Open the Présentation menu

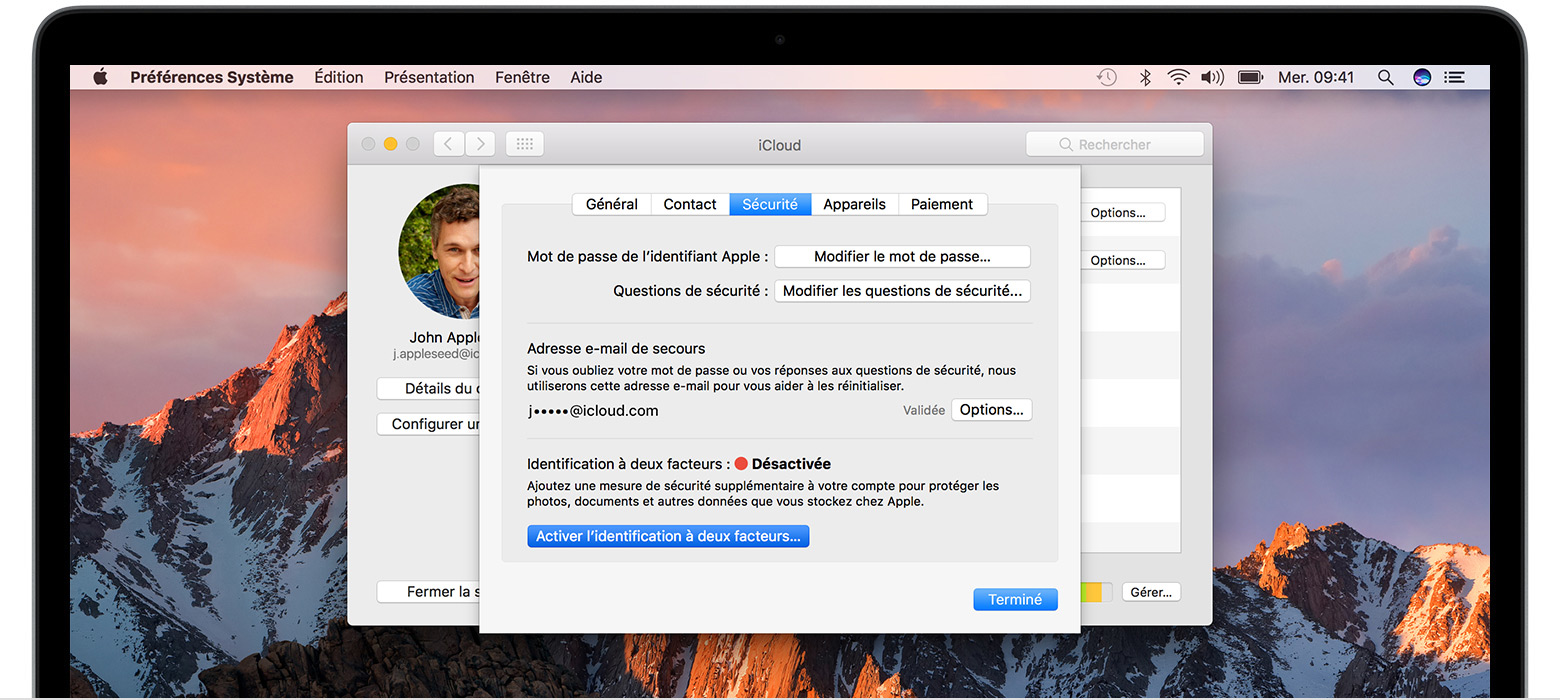pyautogui.click(x=429, y=77)
